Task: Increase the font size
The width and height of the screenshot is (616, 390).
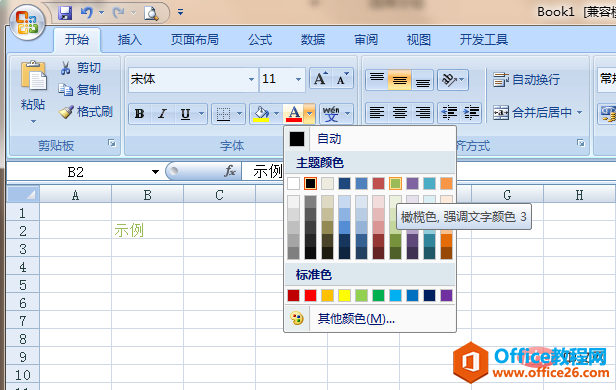Action: (x=320, y=79)
